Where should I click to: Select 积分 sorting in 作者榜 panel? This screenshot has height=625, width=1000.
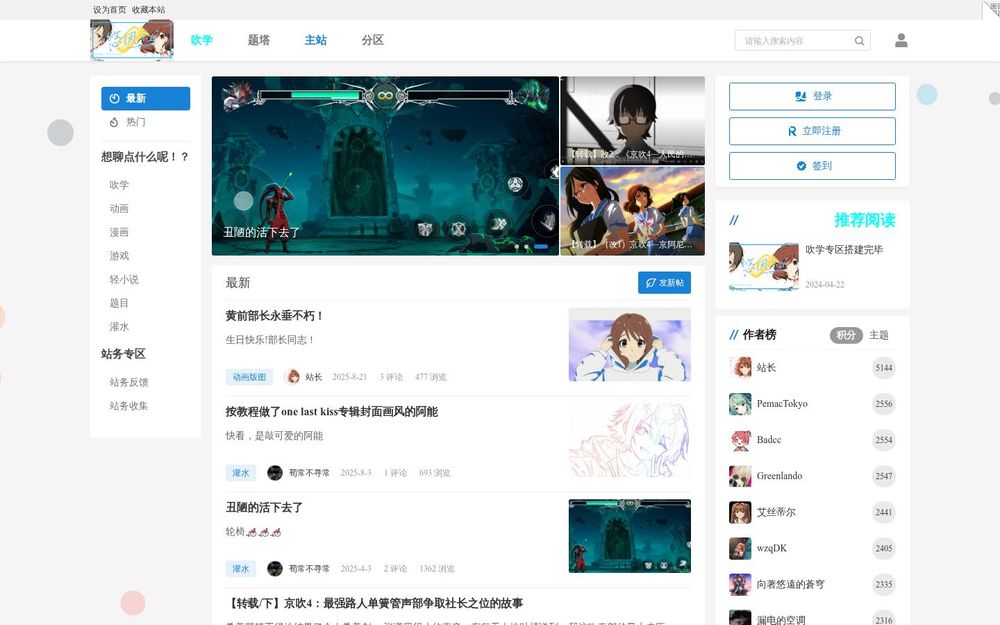coord(845,335)
